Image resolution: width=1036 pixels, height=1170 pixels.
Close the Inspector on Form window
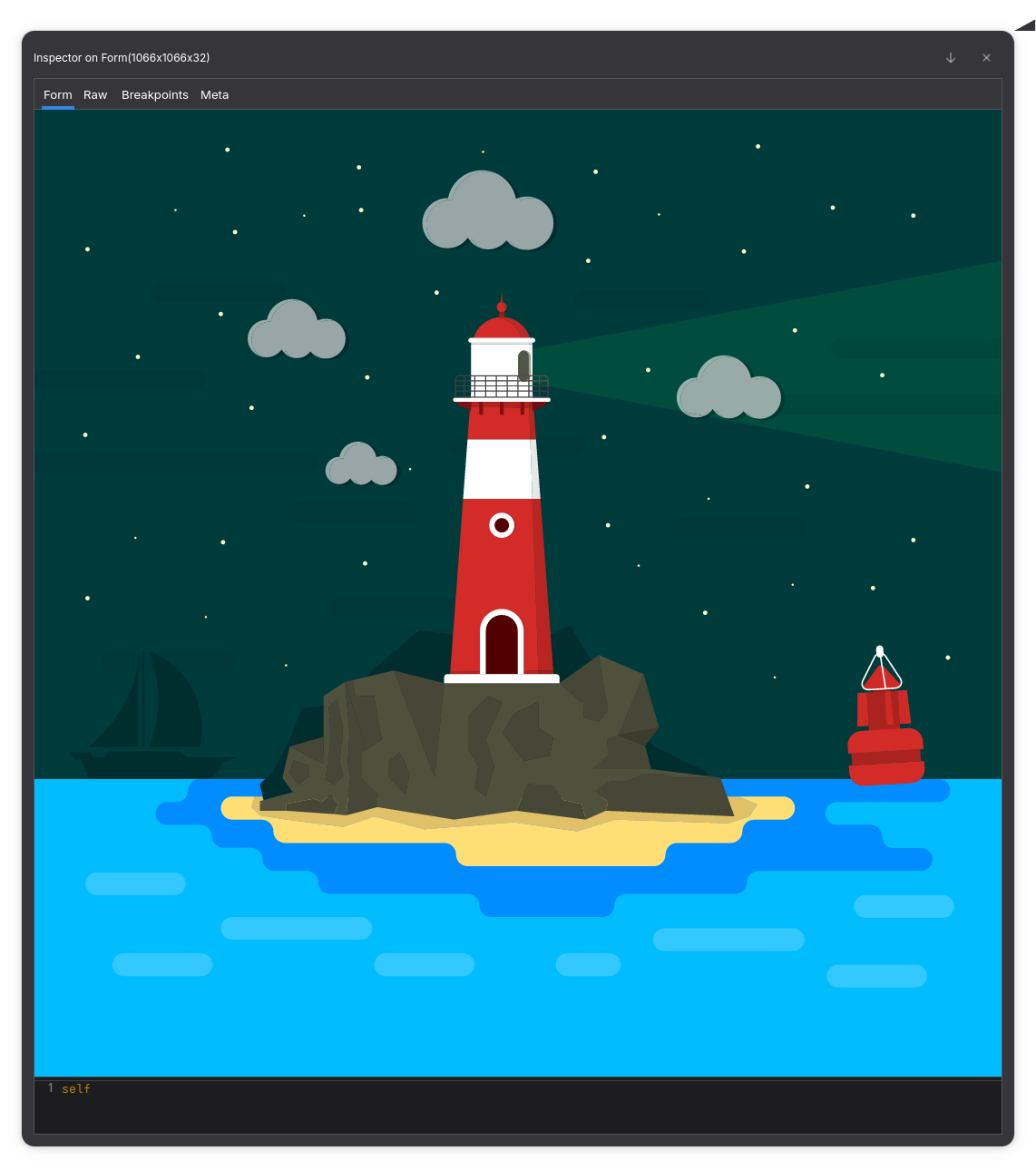pos(986,58)
